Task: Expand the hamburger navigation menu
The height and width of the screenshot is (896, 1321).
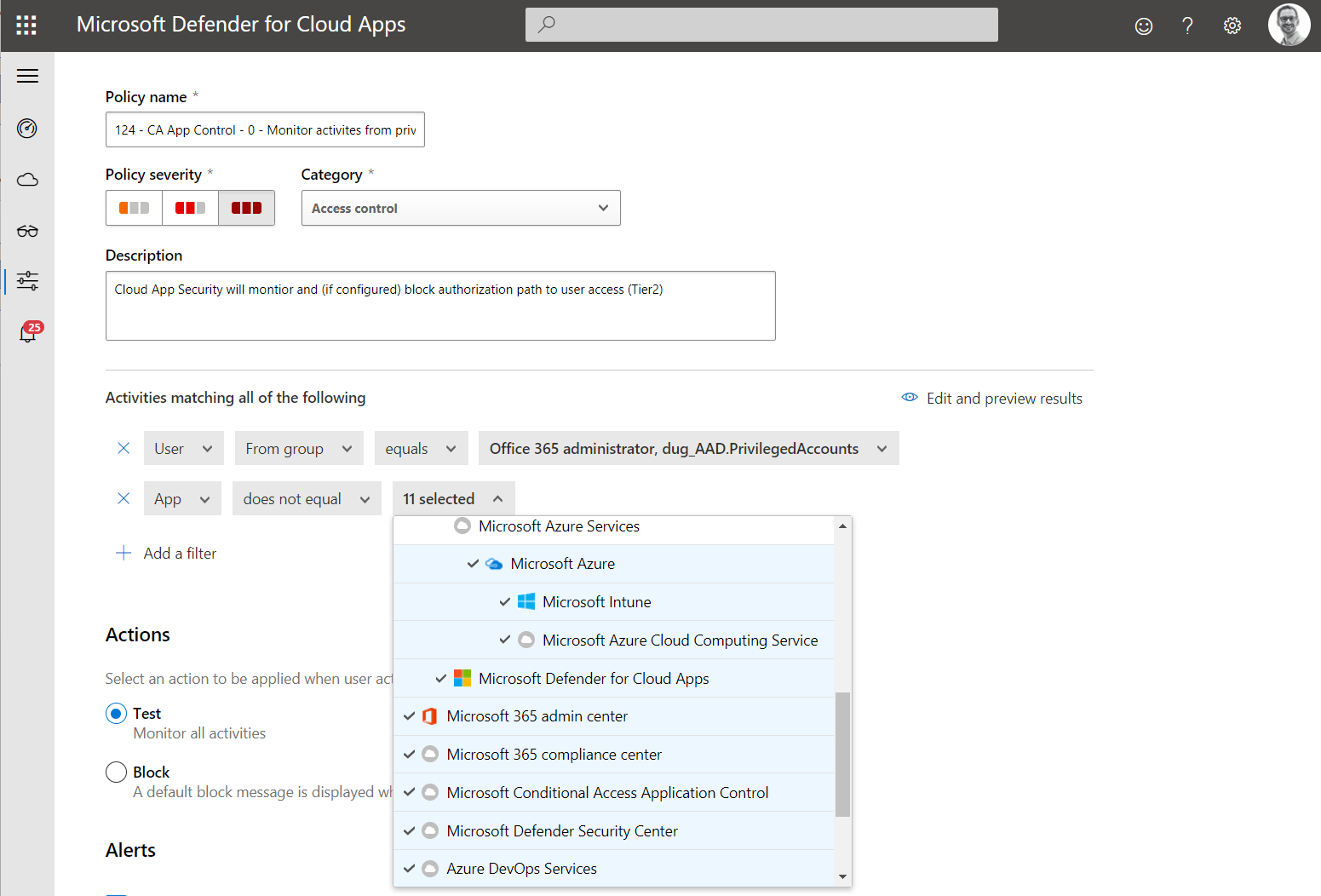Action: tap(27, 76)
